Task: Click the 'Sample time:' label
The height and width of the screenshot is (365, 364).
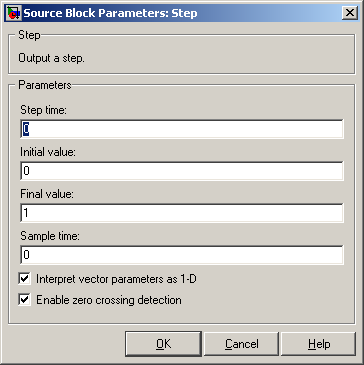Action: (50, 236)
